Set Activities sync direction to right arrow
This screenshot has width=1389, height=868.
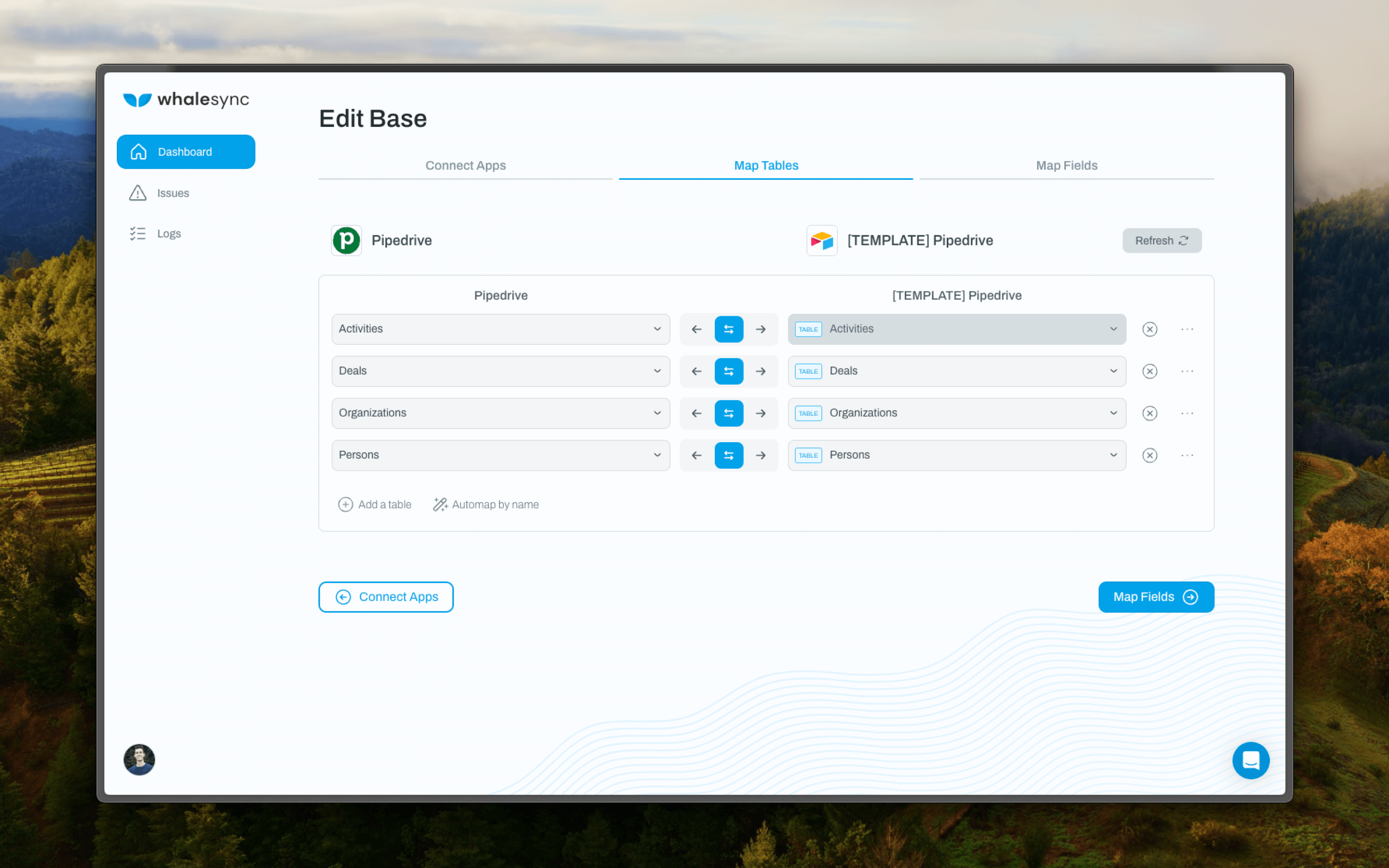coord(761,329)
